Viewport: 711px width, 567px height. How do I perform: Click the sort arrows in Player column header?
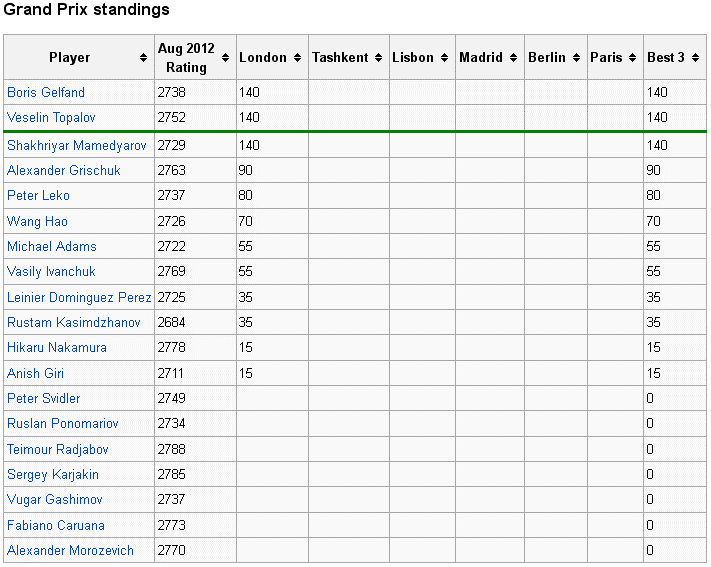tap(144, 58)
